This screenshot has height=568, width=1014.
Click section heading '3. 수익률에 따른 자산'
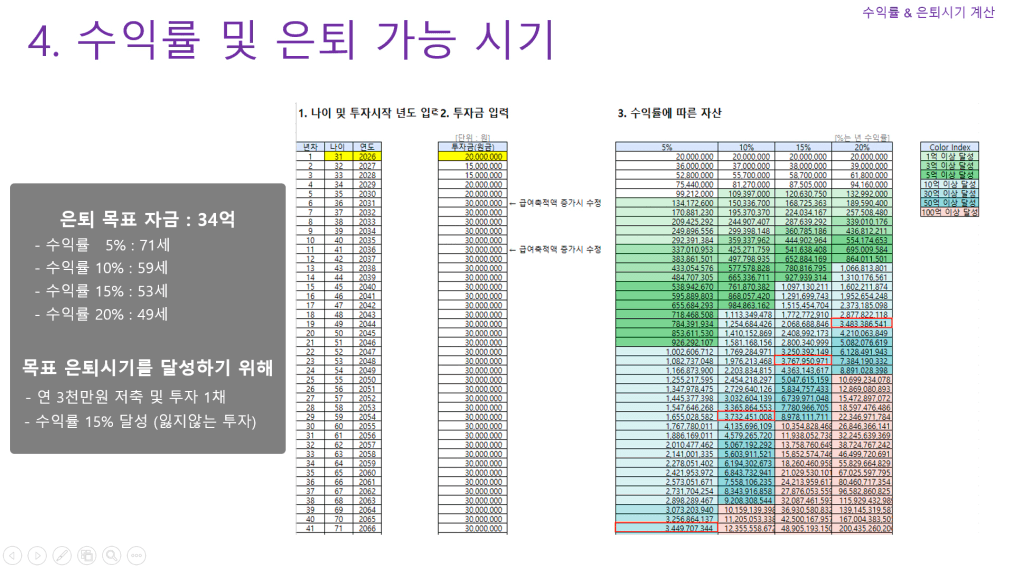click(669, 113)
